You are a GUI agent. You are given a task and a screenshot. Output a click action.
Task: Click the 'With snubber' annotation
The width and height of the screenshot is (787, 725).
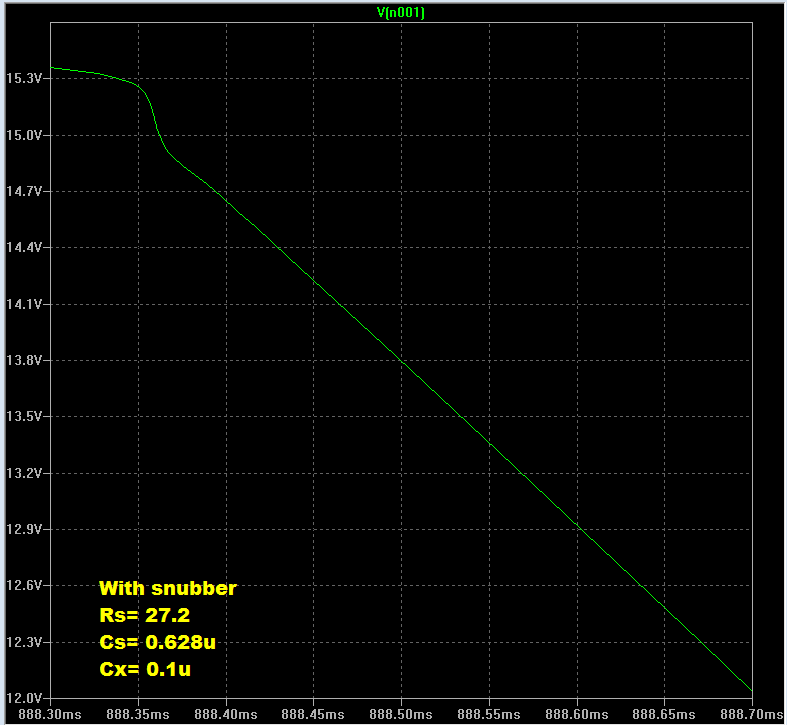tap(168, 588)
